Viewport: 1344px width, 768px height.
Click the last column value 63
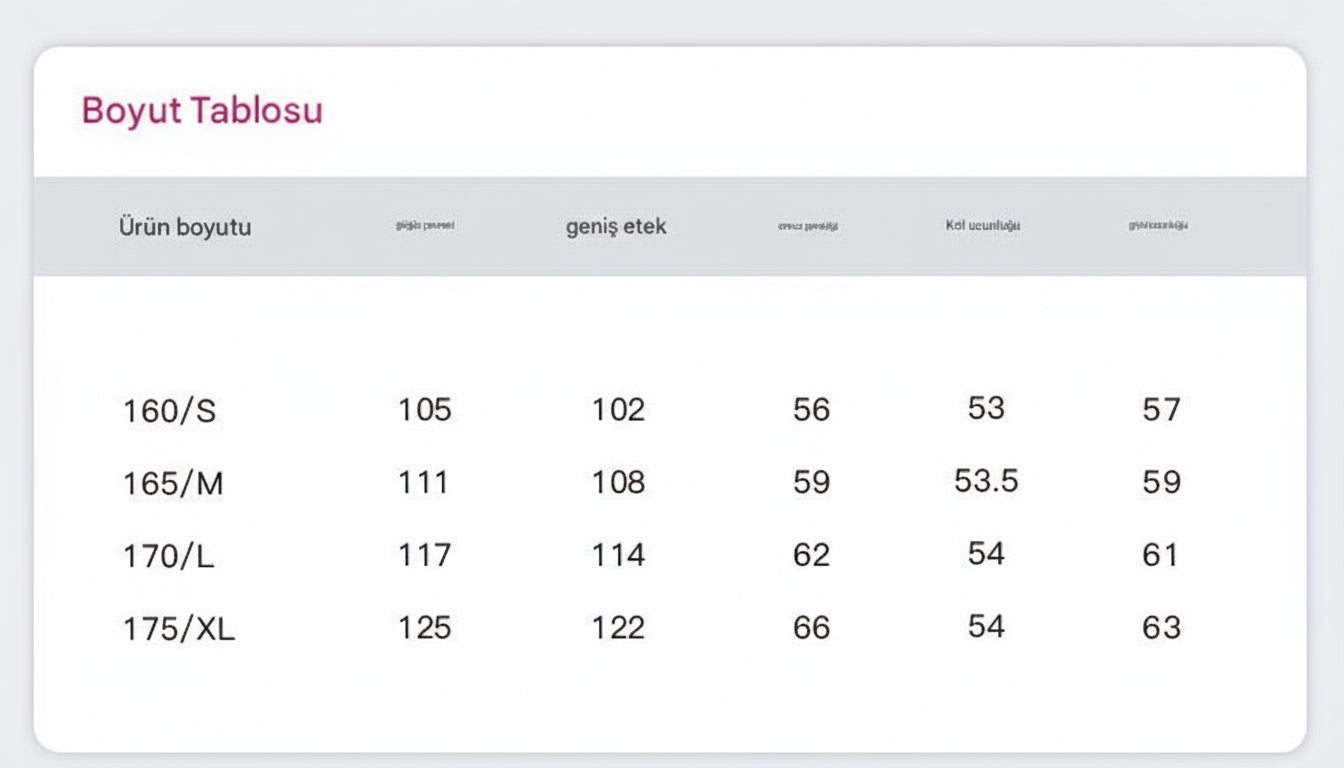tap(1161, 628)
